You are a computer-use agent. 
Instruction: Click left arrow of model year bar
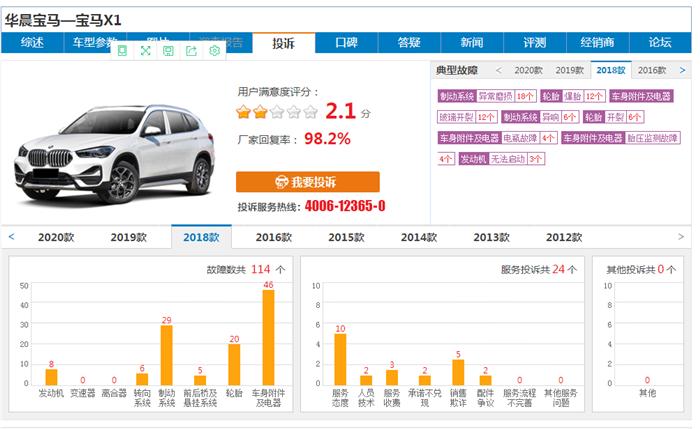[x=12, y=237]
